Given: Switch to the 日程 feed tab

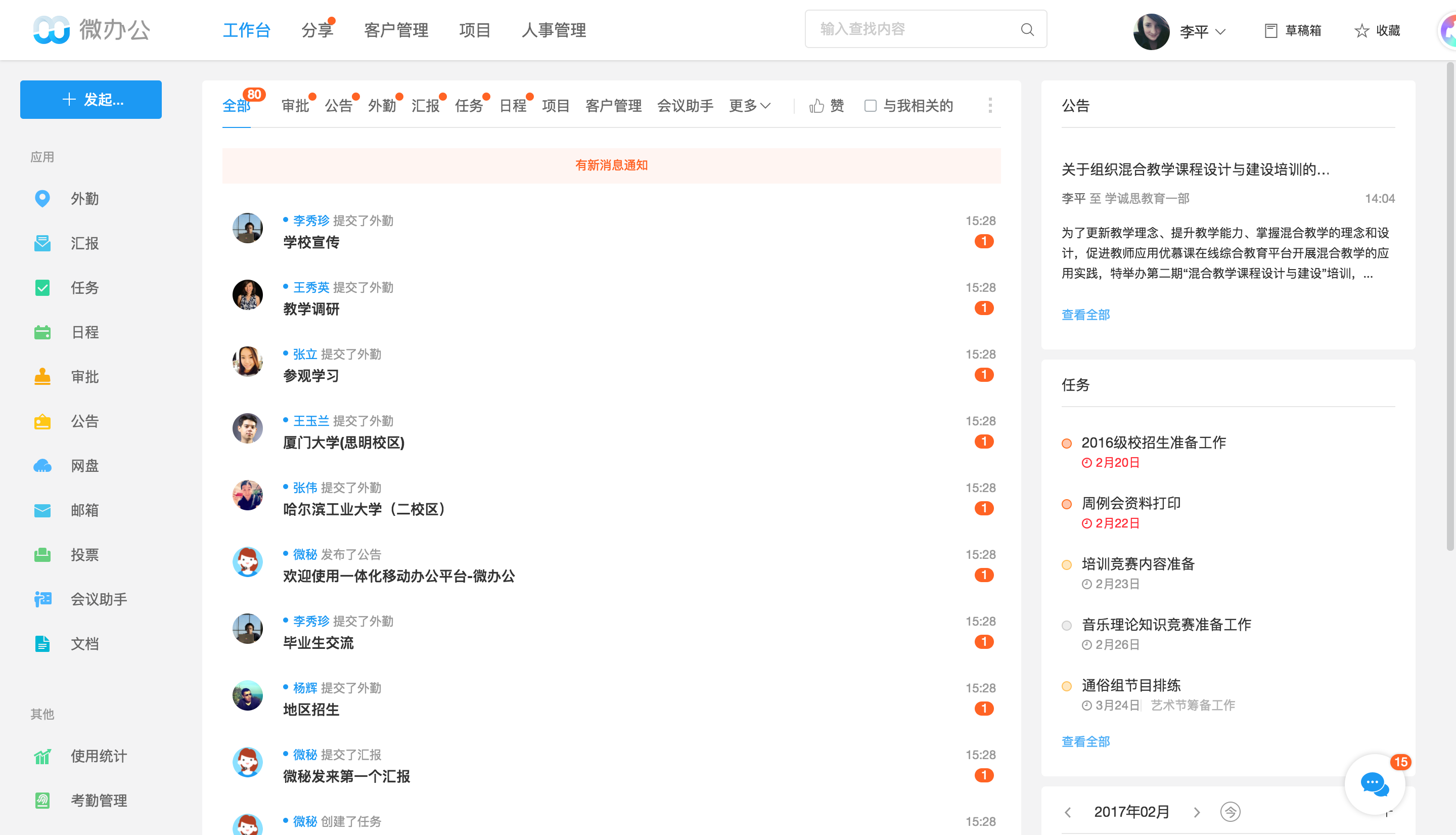Looking at the screenshot, I should tap(513, 106).
